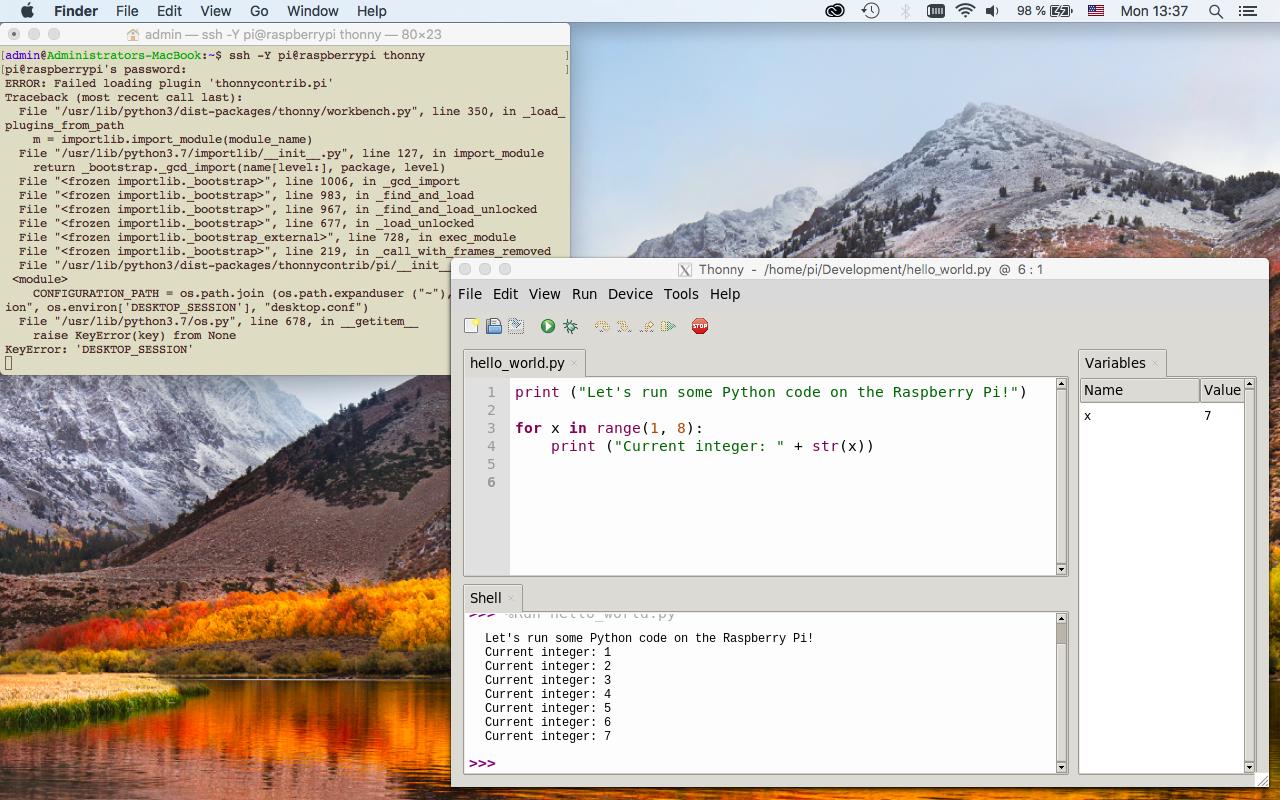
Task: Click the clock showing Mon 13:37
Action: (x=1154, y=11)
